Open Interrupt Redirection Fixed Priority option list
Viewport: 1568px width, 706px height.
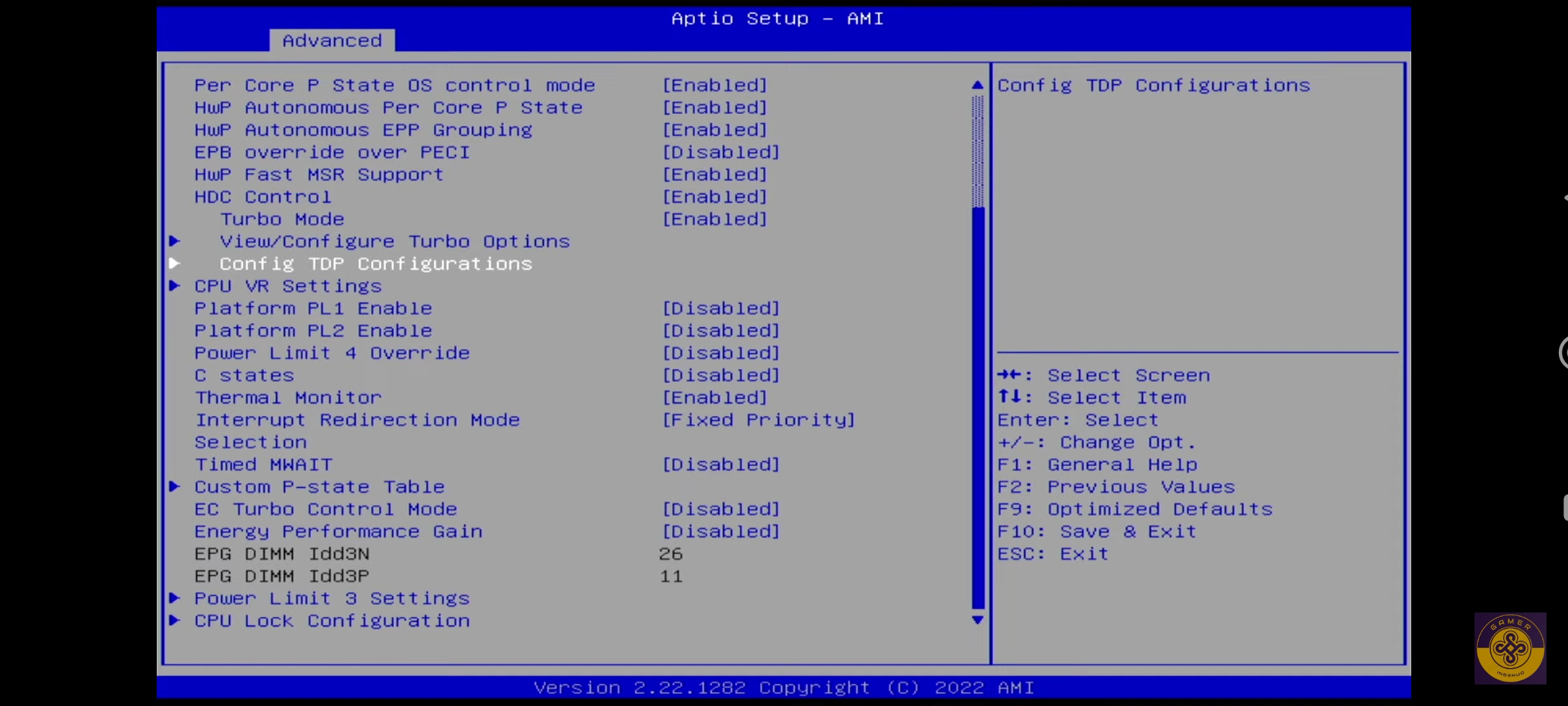coord(758,420)
